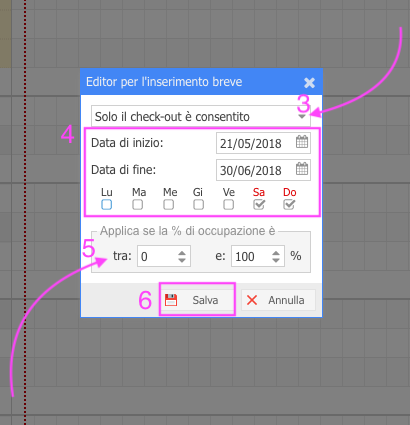The width and height of the screenshot is (410, 425).
Task: Open calendar picker for Data di fine
Action: pyautogui.click(x=302, y=169)
